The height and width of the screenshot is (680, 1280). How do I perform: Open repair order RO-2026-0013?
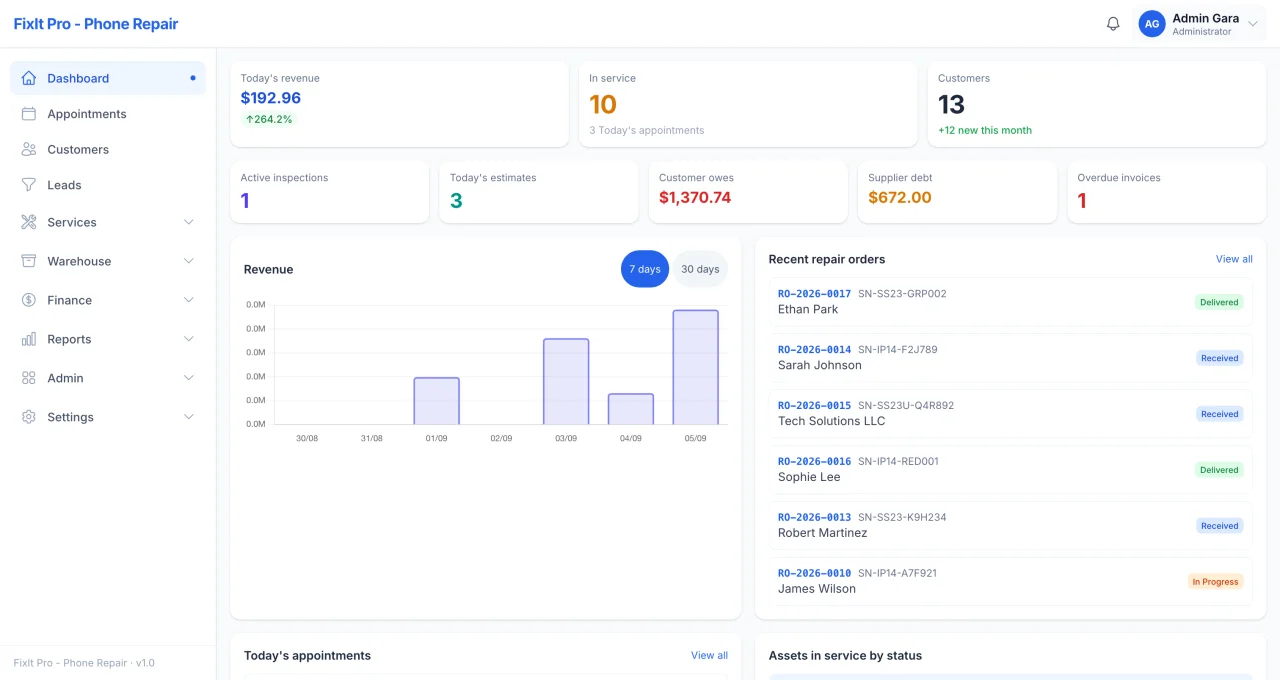tap(814, 518)
